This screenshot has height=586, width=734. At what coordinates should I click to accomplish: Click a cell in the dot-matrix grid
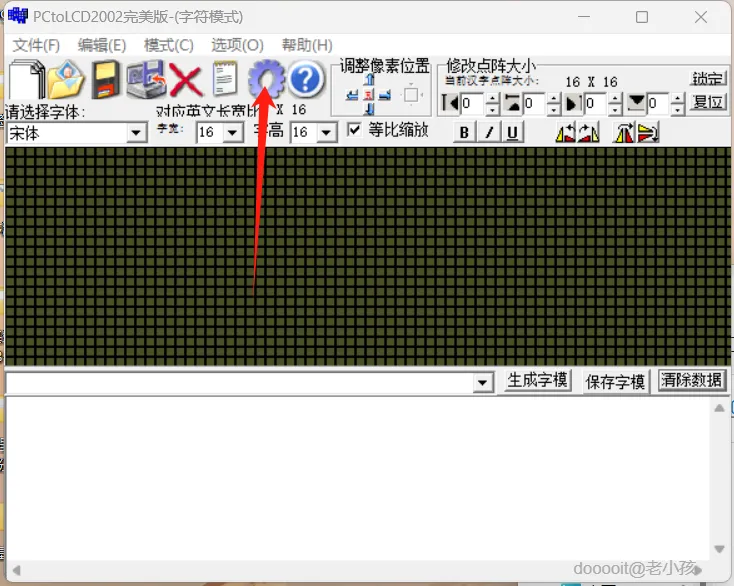click(367, 256)
